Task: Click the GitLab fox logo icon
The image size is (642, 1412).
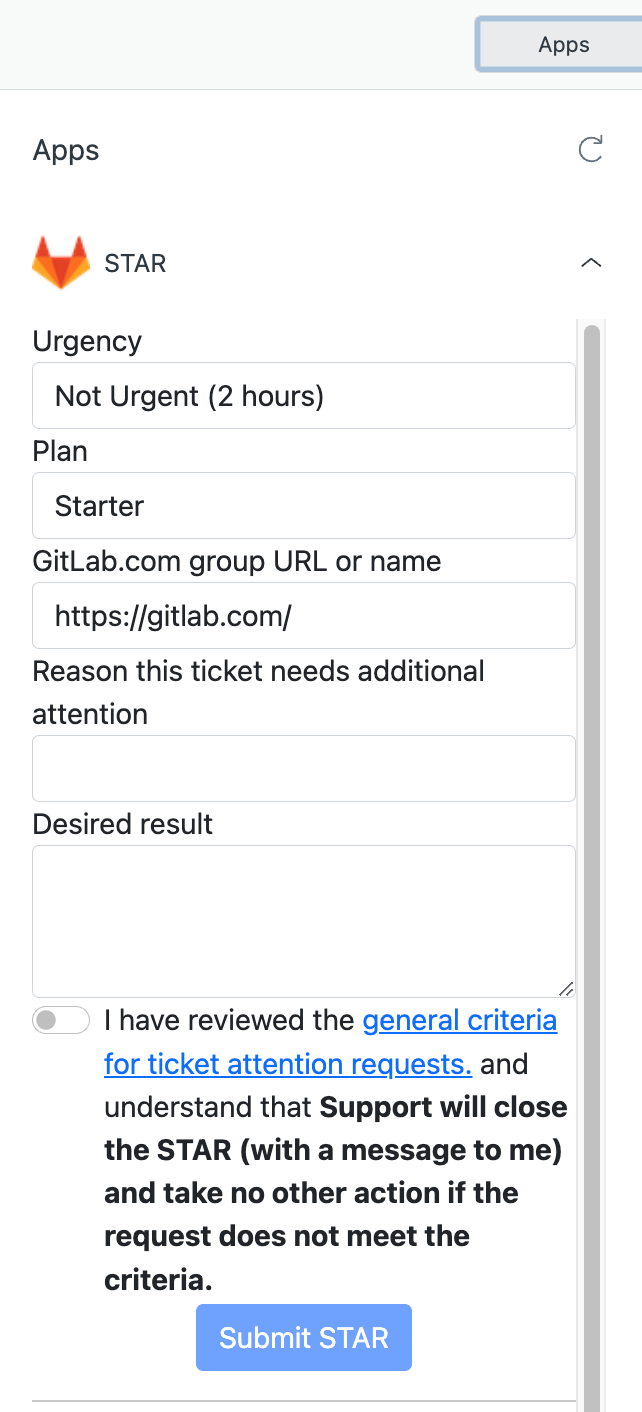Action: (x=60, y=260)
